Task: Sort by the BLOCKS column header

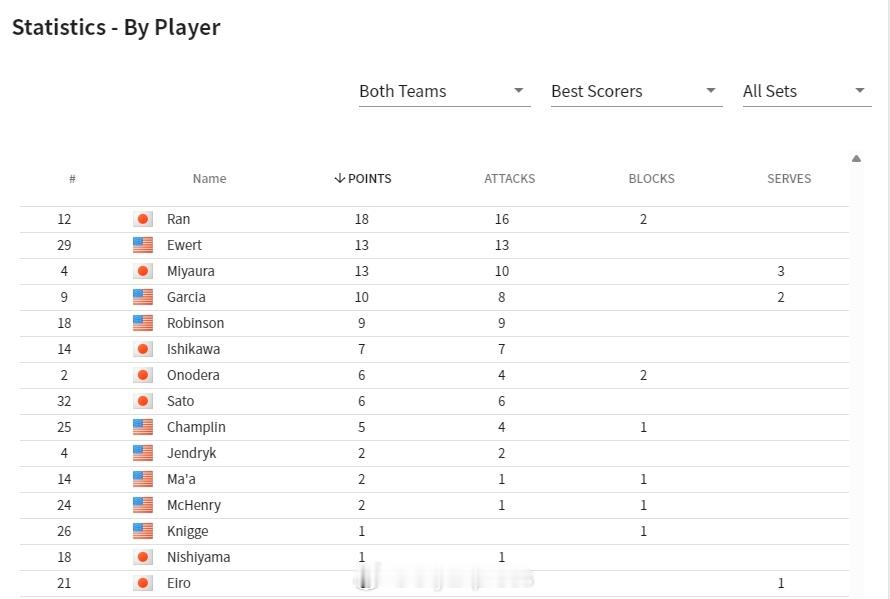Action: [x=652, y=179]
